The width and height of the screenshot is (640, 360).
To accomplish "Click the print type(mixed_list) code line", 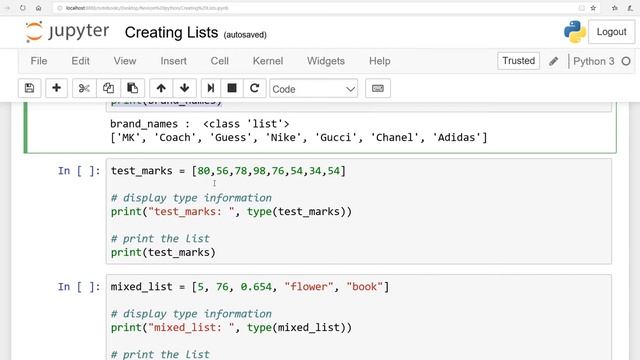I will pos(231,328).
